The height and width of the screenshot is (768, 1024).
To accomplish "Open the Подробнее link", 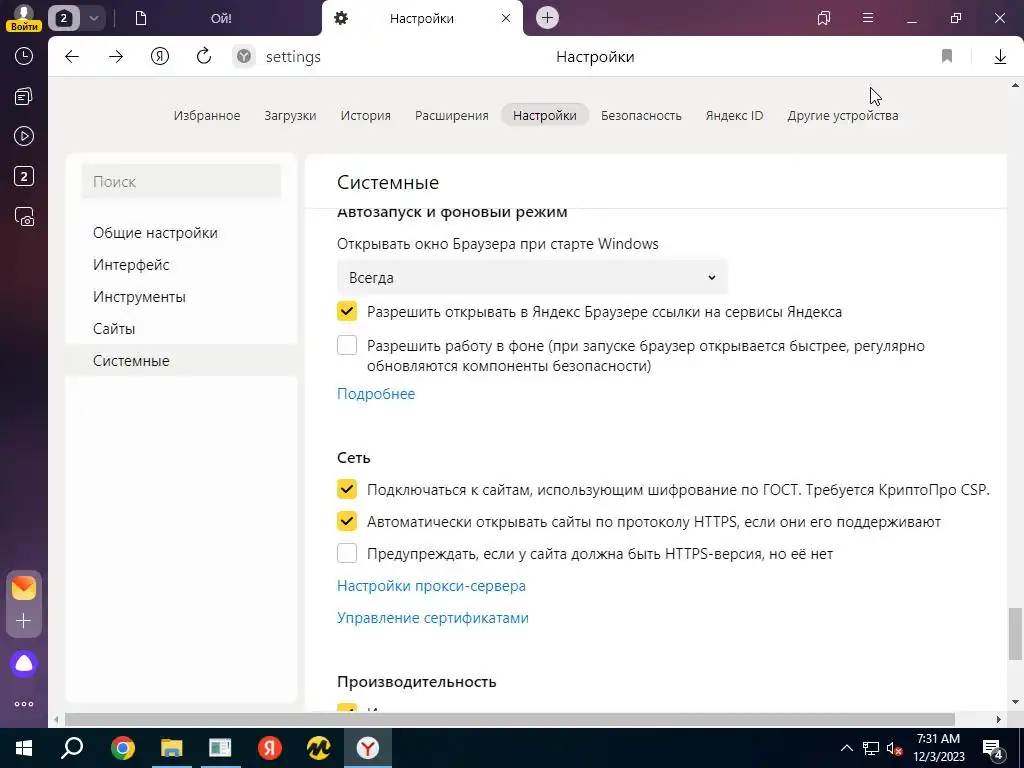I will pyautogui.click(x=376, y=394).
